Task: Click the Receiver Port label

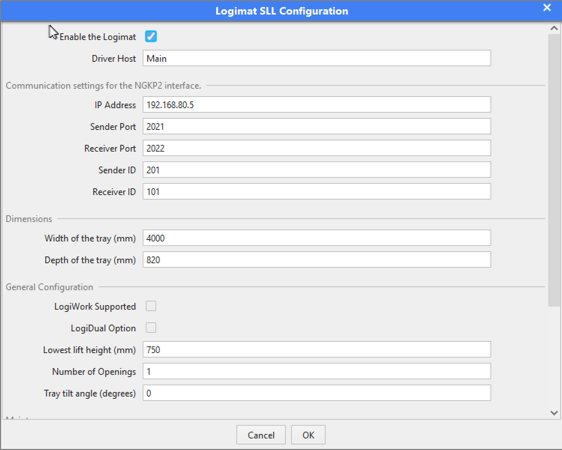Action: click(x=110, y=148)
